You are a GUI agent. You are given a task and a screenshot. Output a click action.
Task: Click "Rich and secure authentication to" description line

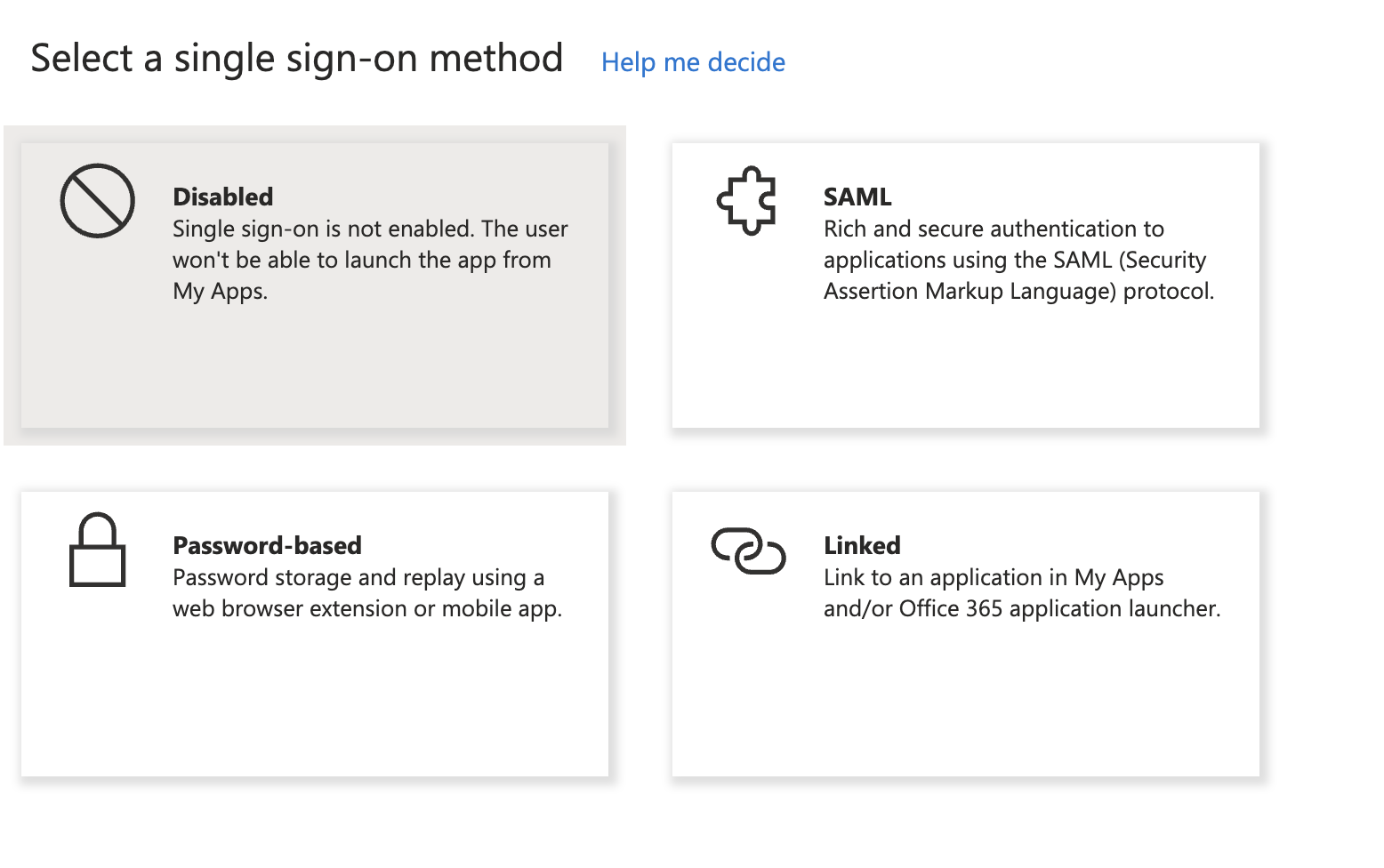pyautogui.click(x=994, y=229)
